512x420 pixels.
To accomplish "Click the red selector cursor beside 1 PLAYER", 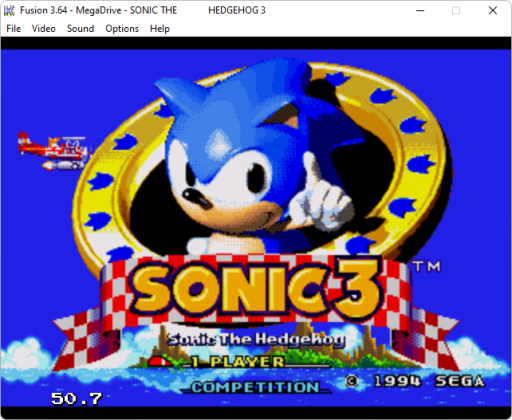I will [161, 362].
